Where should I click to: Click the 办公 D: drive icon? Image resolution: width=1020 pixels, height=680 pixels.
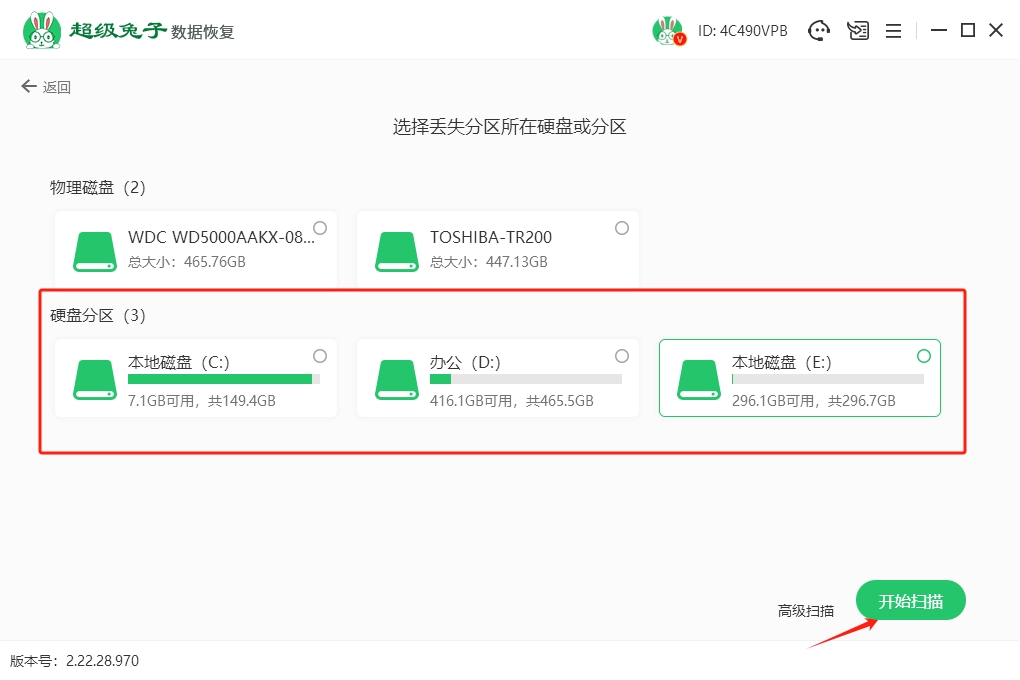click(397, 378)
